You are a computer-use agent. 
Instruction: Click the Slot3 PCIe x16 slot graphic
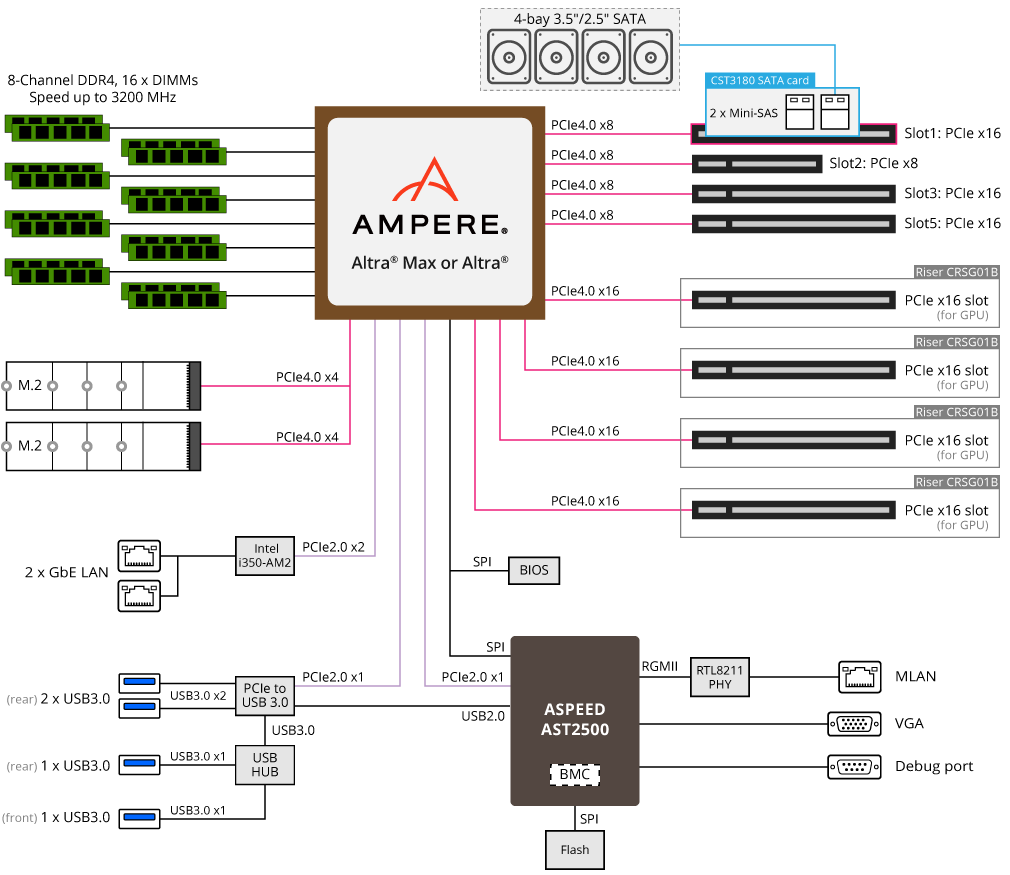794,194
